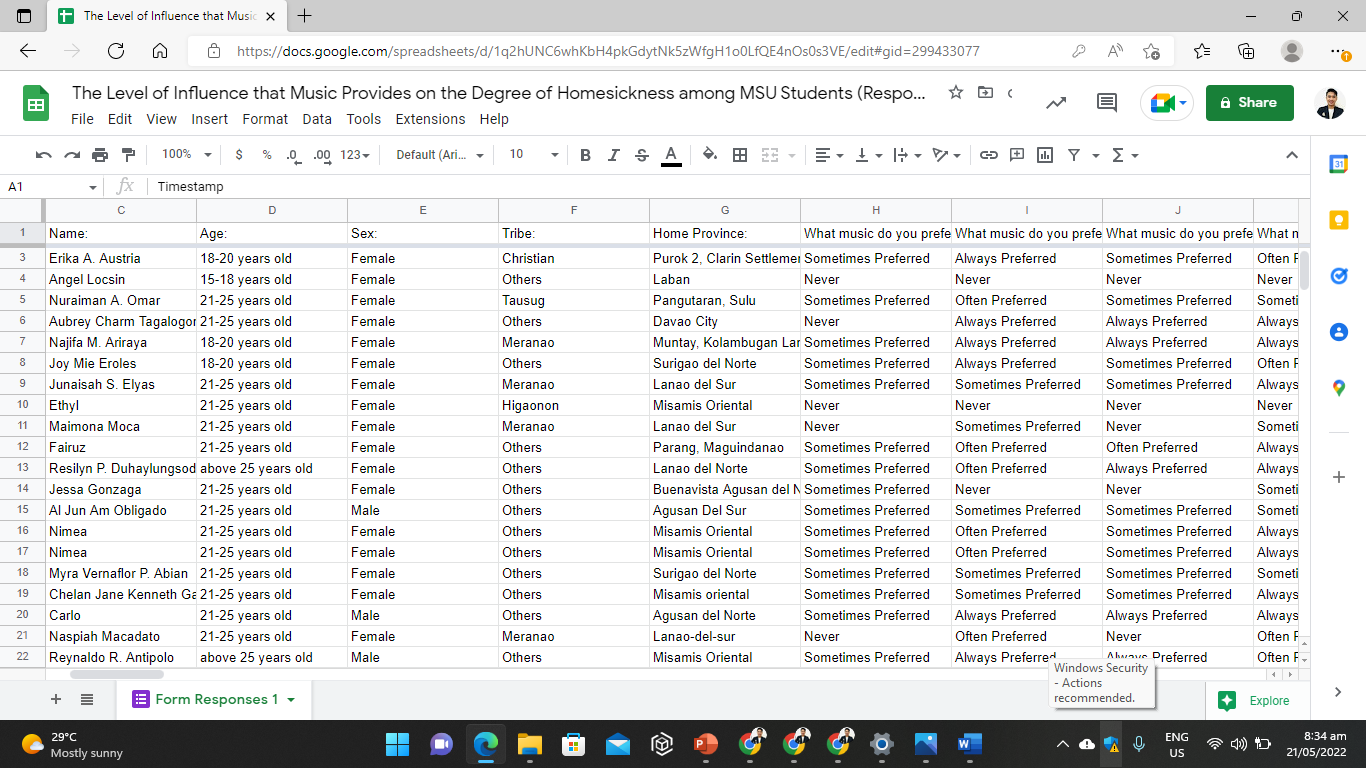Open Contacts in the side panel
Image resolution: width=1366 pixels, height=768 pixels.
[1339, 332]
